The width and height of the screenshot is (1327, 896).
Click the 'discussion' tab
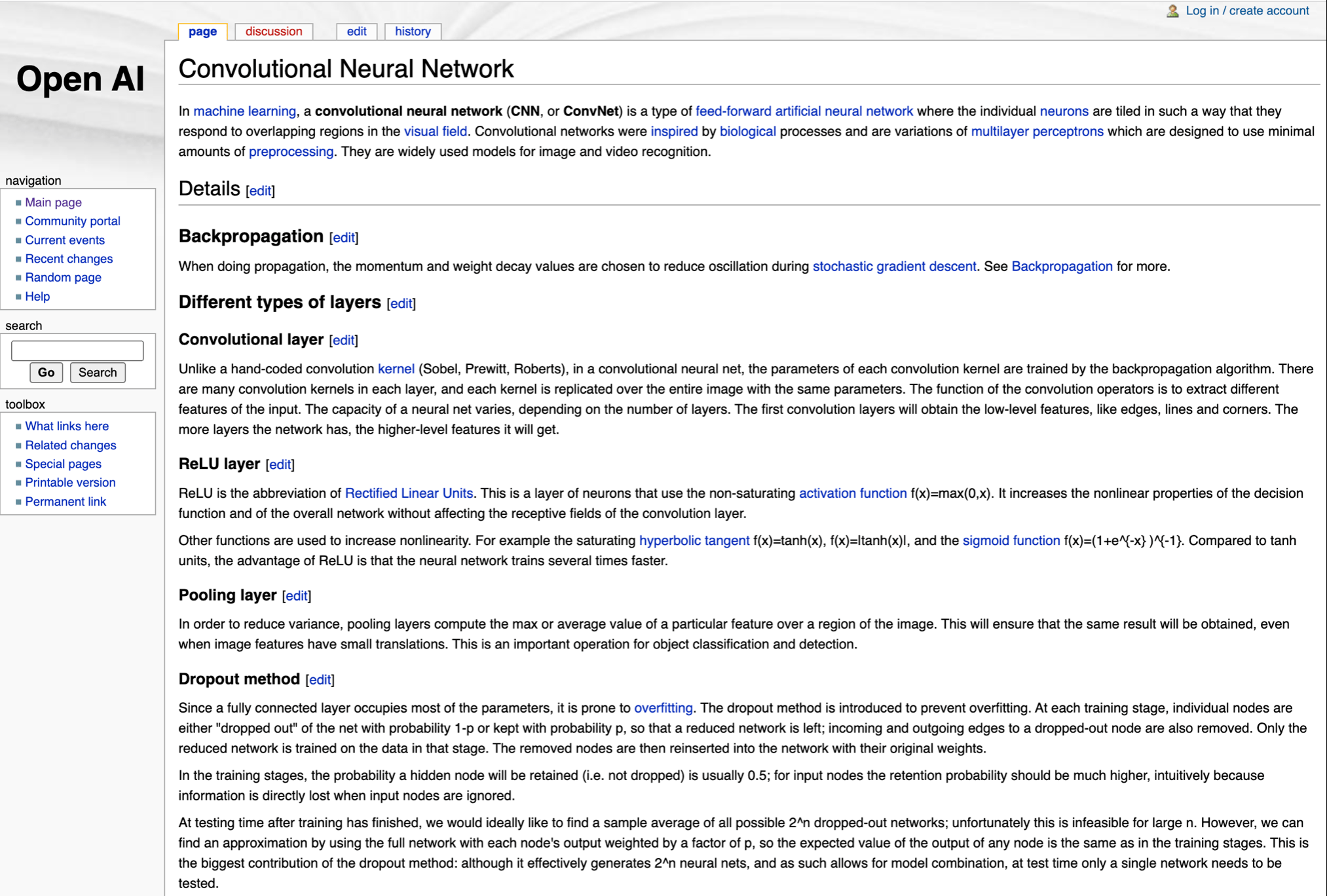pos(274,32)
